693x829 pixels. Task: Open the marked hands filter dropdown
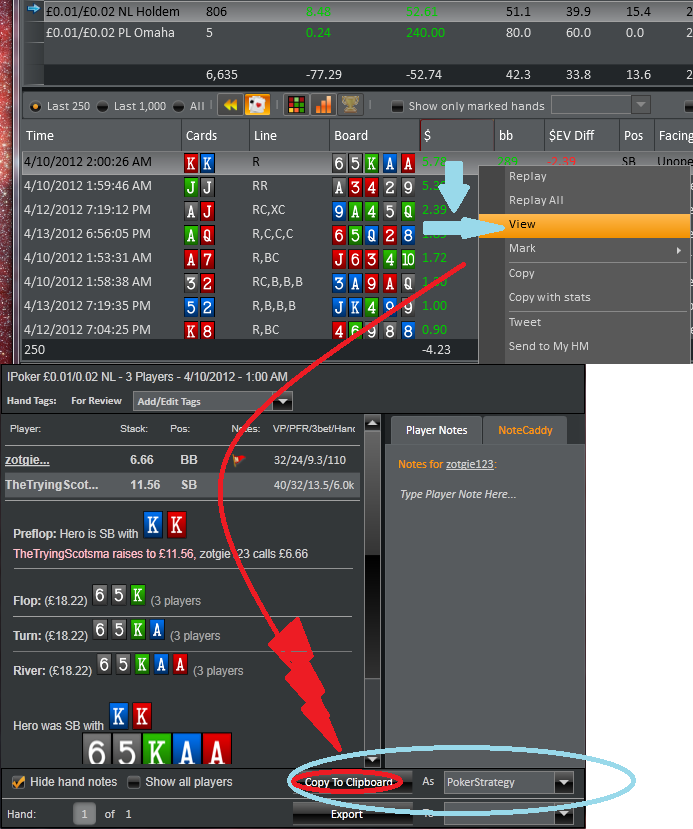coord(641,105)
